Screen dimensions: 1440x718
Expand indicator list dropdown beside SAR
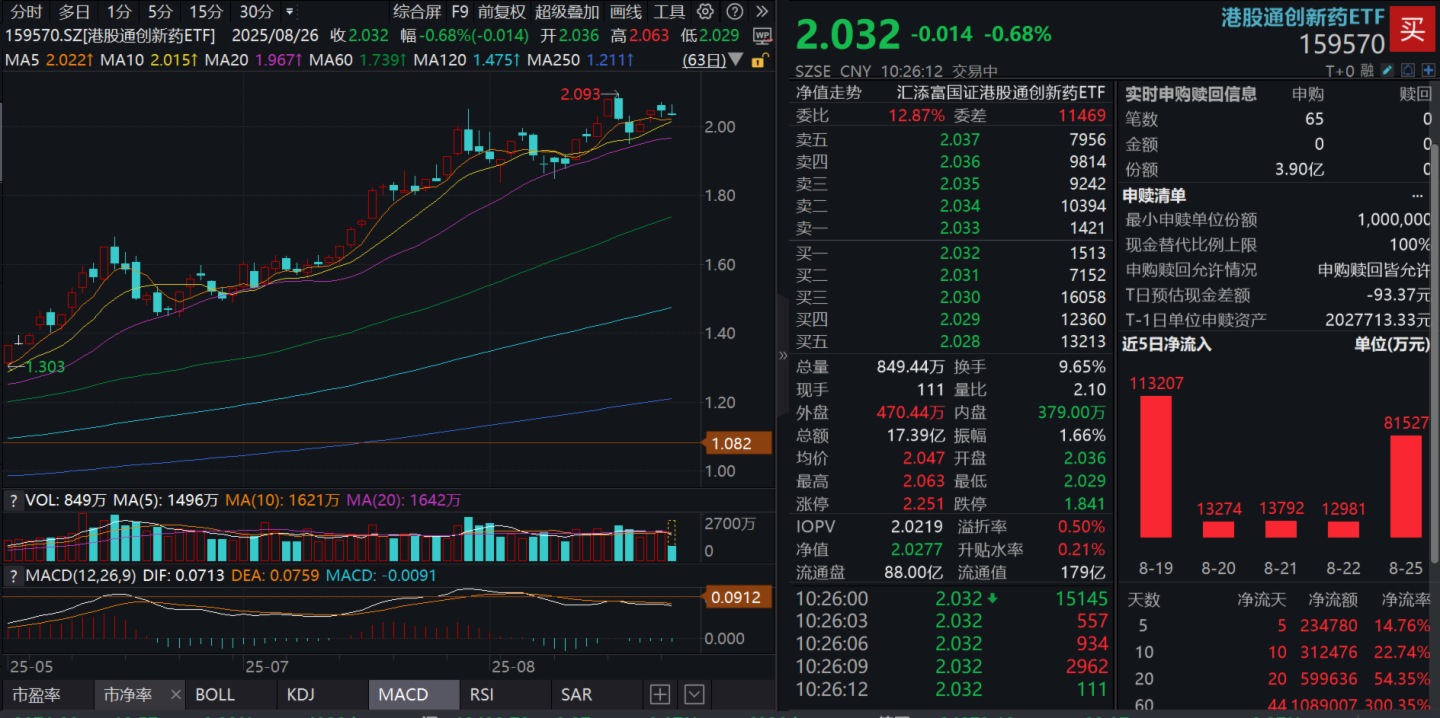click(x=694, y=694)
